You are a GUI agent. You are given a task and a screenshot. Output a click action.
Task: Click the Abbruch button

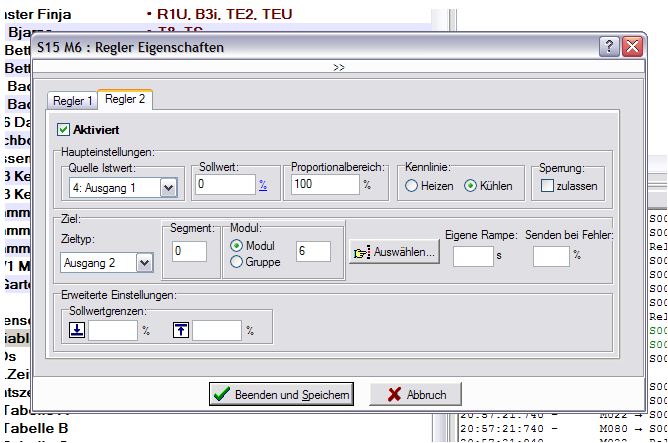pyautogui.click(x=415, y=395)
